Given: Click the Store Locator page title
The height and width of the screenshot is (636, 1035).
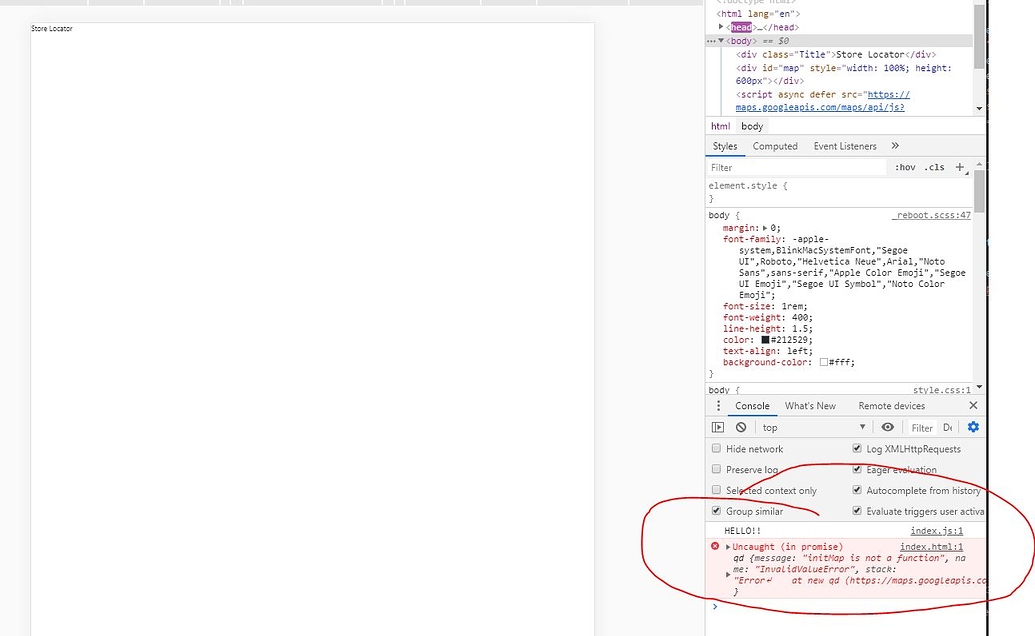Looking at the screenshot, I should [52, 28].
